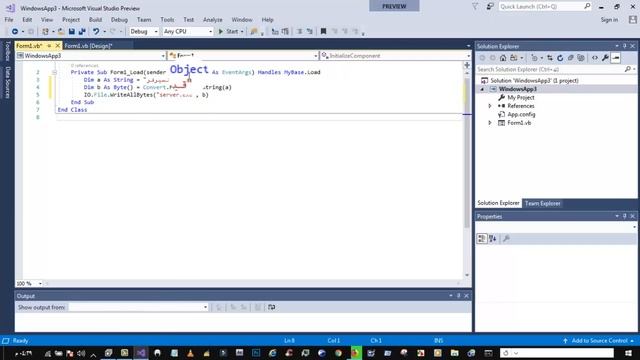Toggle Word Wrap in Output panel
The image size is (640, 360).
[271, 307]
